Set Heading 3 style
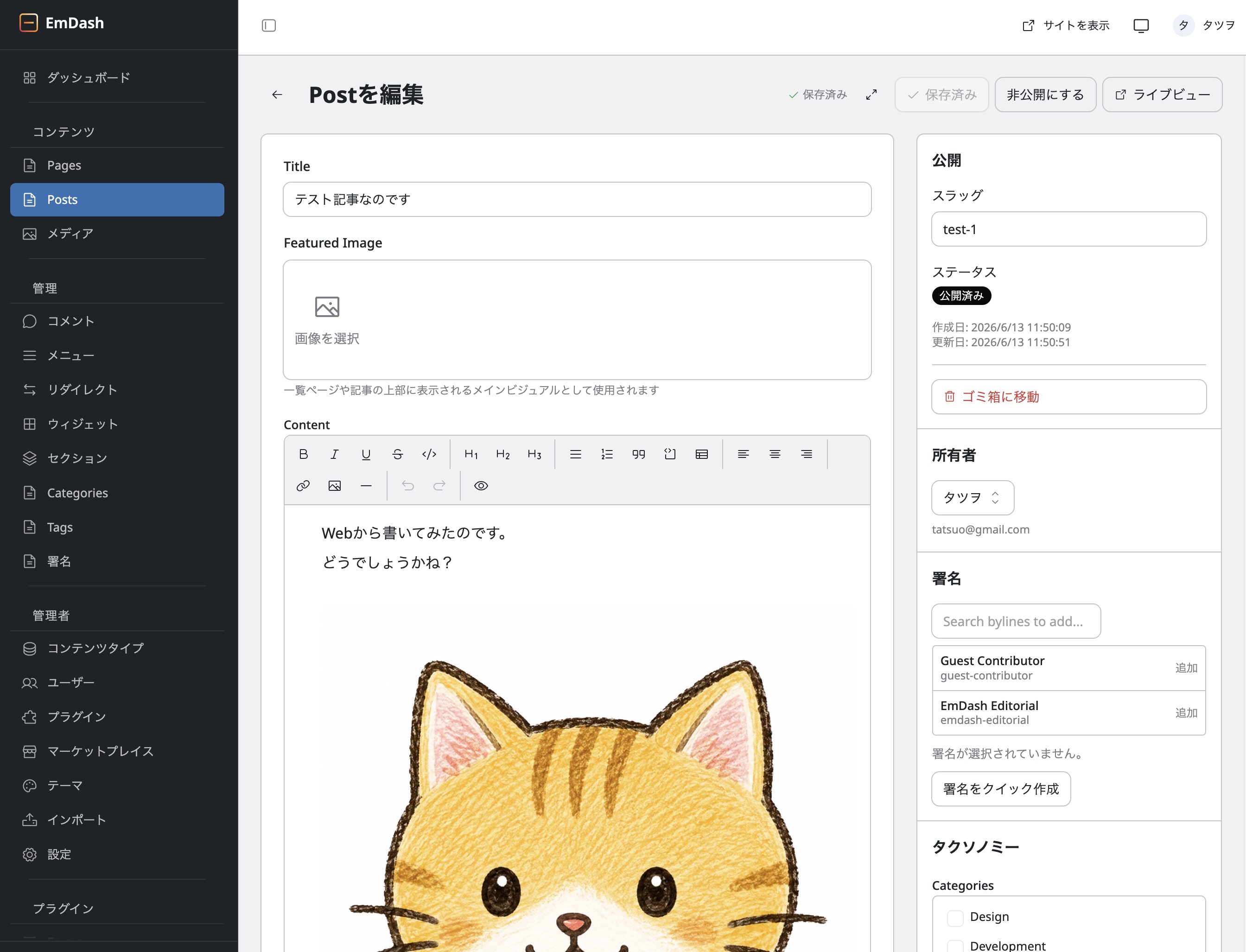 pos(534,454)
